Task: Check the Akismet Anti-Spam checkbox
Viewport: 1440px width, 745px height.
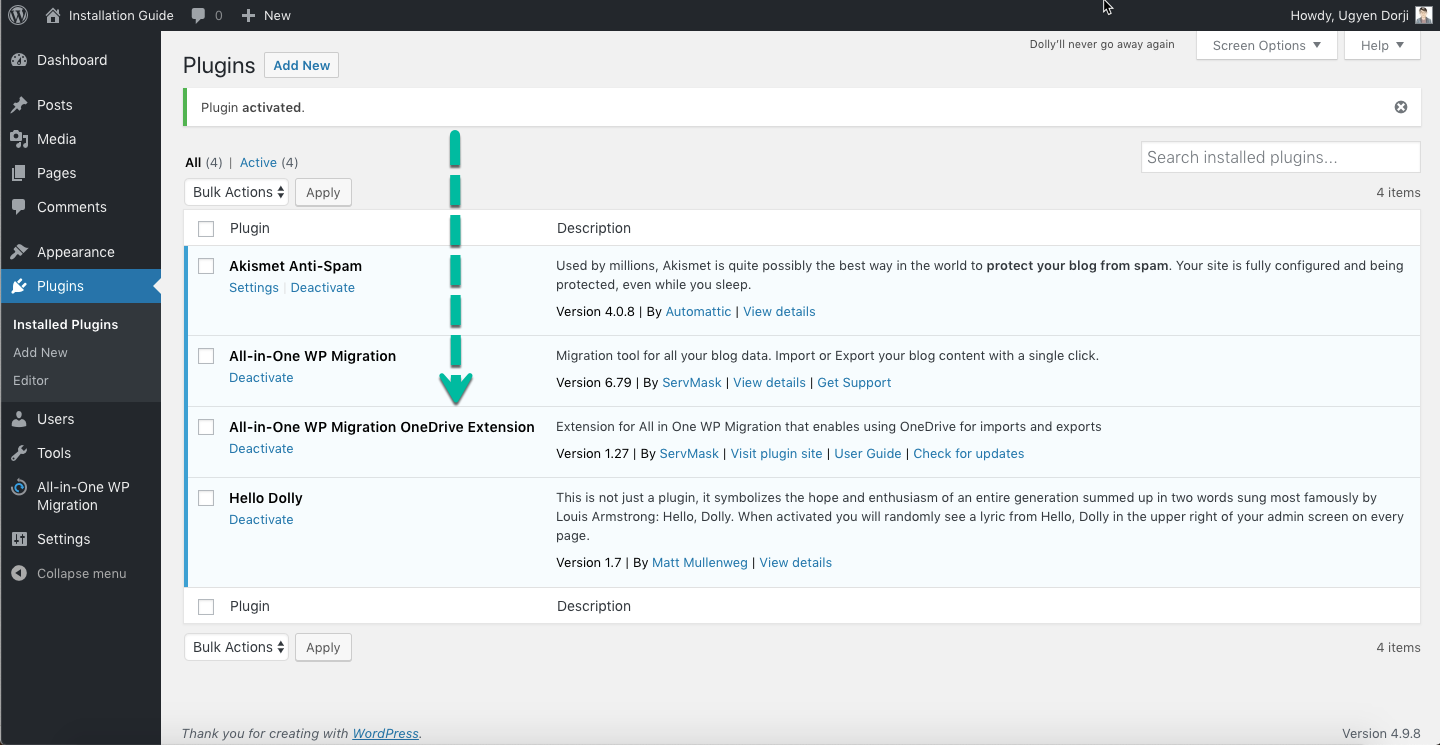Action: 206,266
